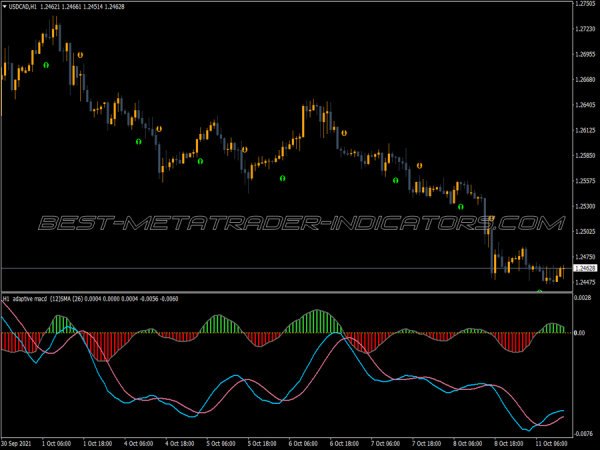Click the 6 Oct 18:00 time label
This screenshot has width=600, height=450.
(344, 444)
